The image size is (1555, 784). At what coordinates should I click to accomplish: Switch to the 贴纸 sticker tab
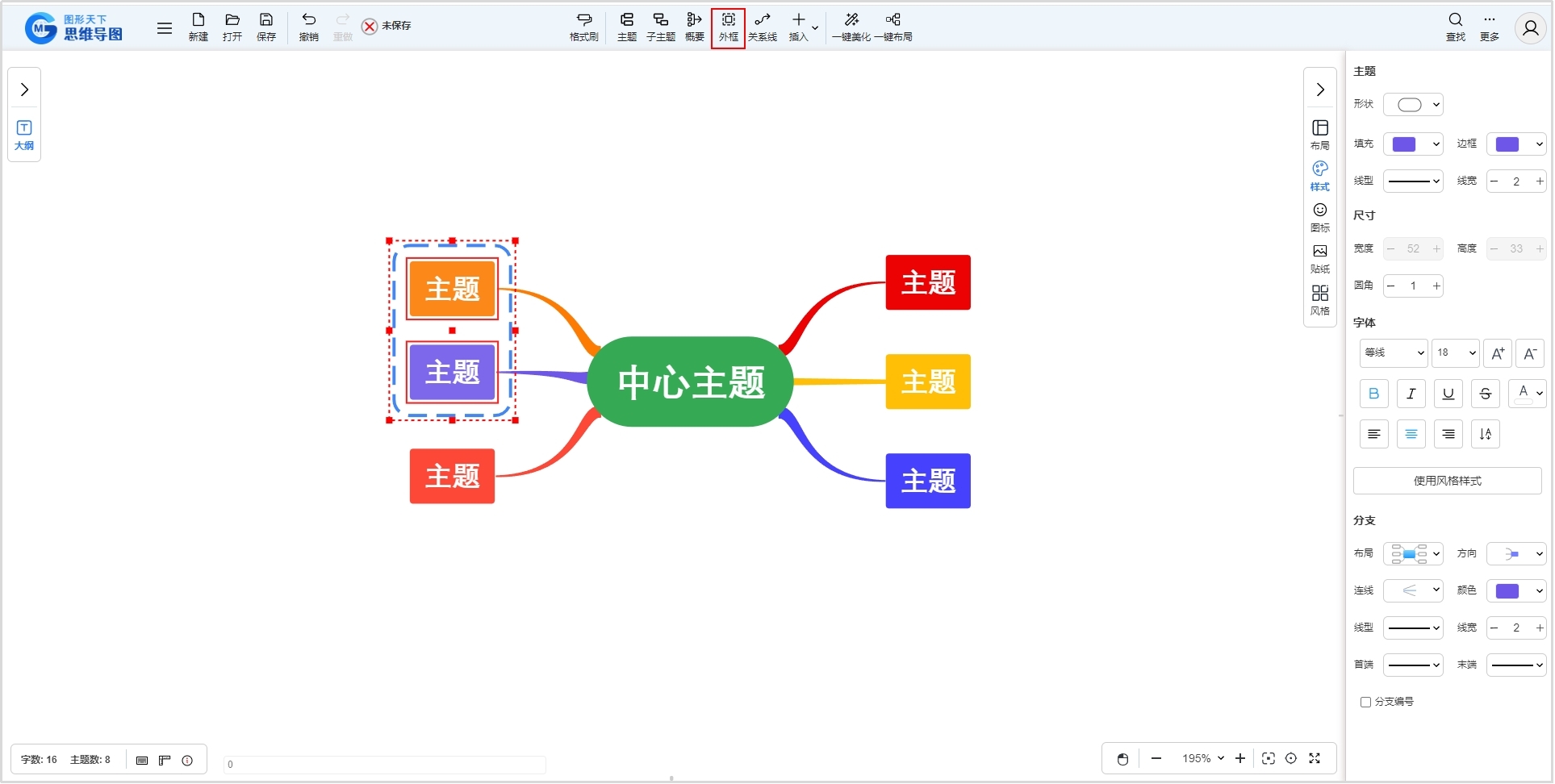point(1320,259)
